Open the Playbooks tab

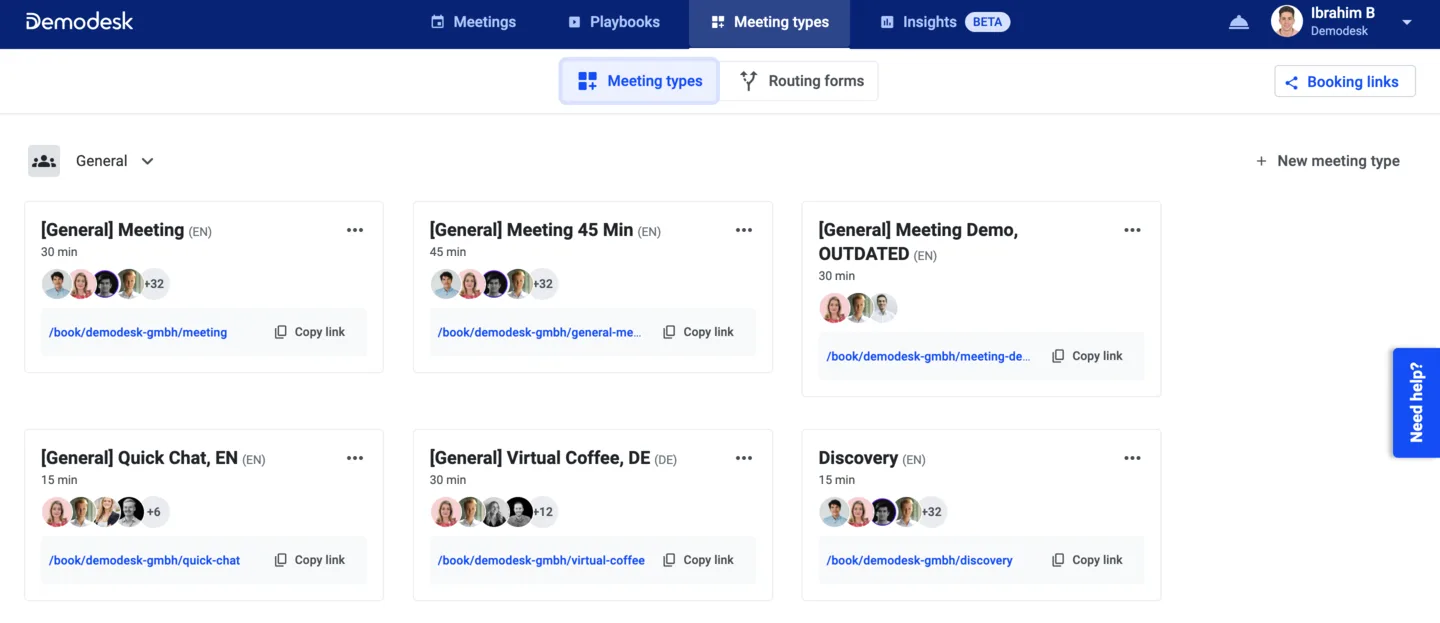tap(613, 22)
